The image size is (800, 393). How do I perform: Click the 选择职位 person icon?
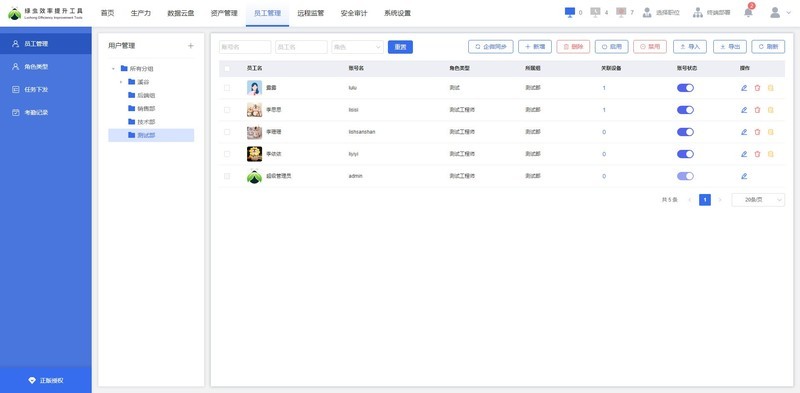pos(647,13)
